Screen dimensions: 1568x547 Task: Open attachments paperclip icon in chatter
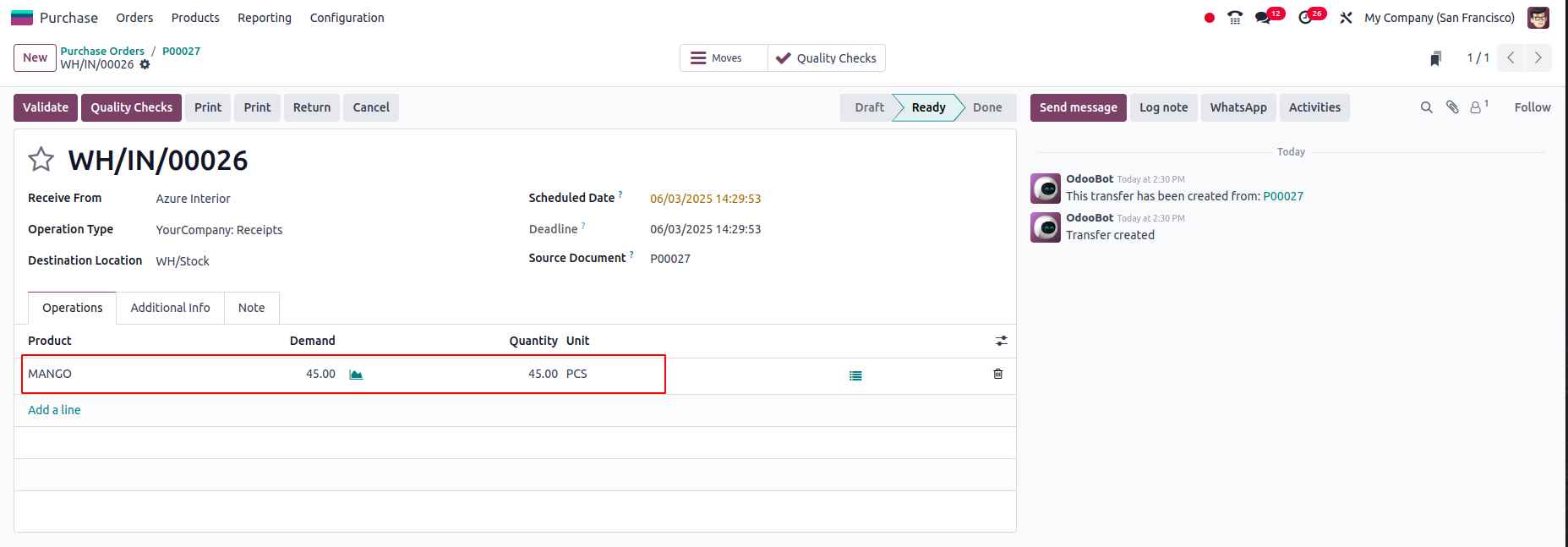click(1452, 107)
